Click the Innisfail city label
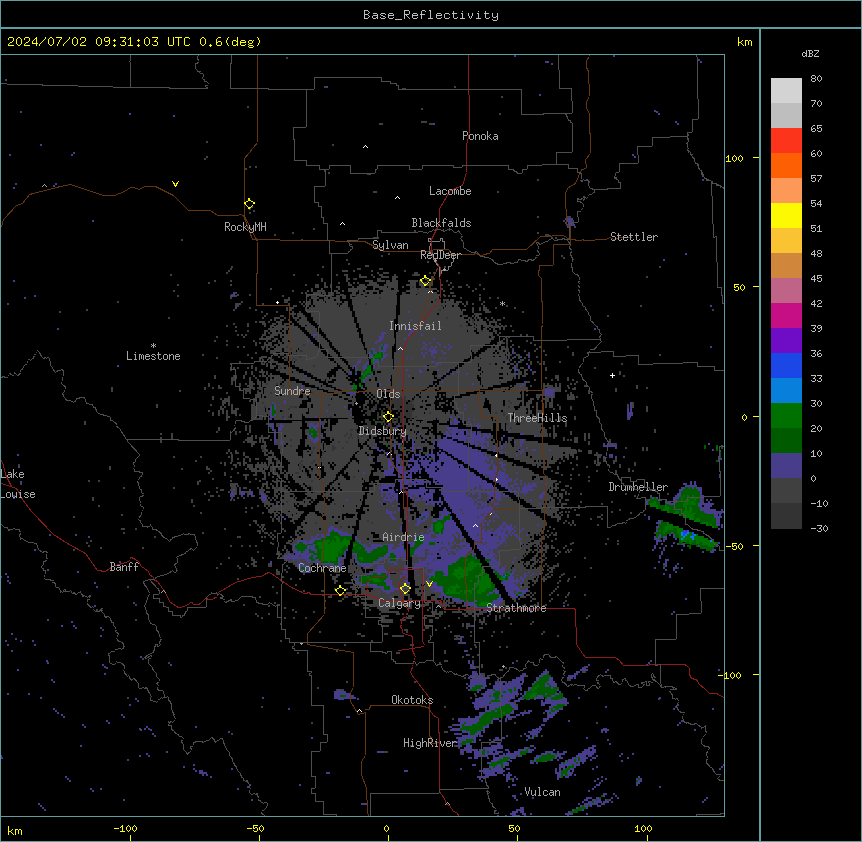This screenshot has width=862, height=842. [415, 326]
